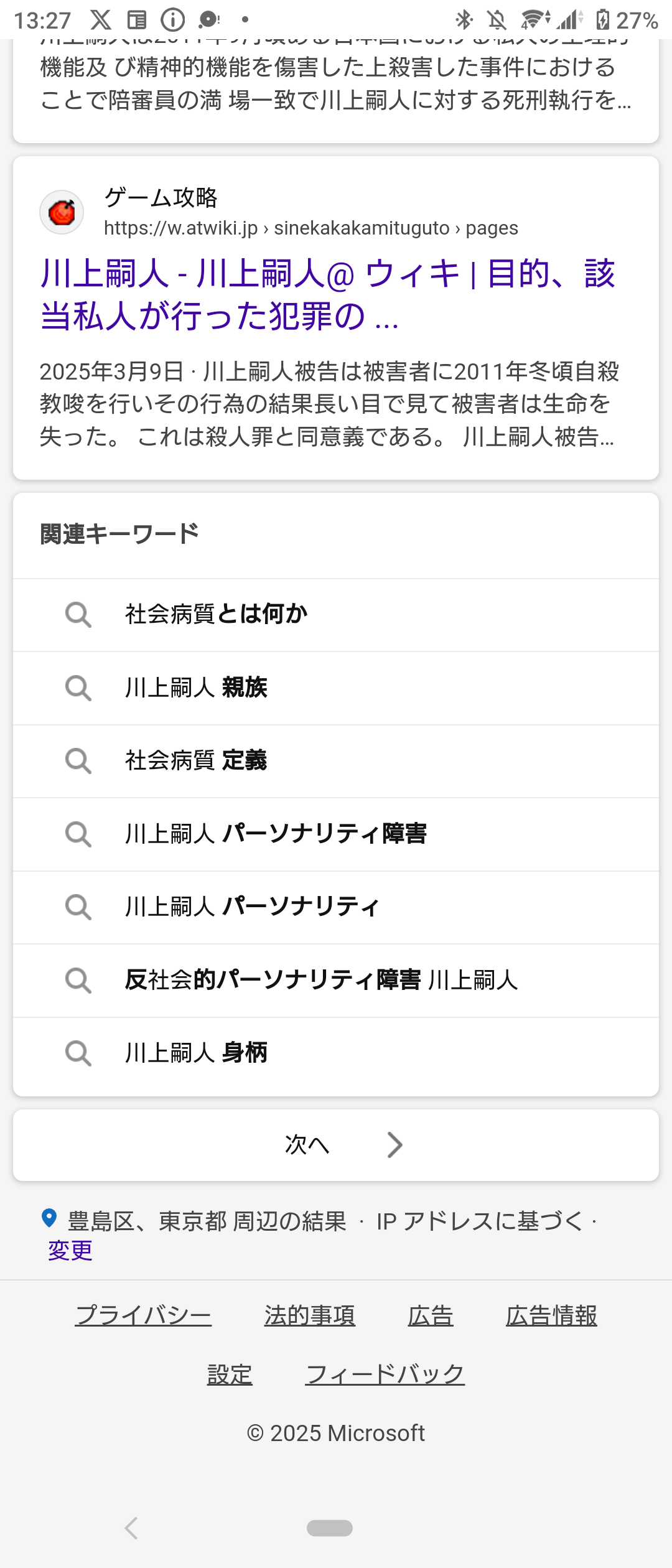Image resolution: width=672 pixels, height=1568 pixels.
Task: Go to next page with 次へ
Action: tap(336, 1145)
